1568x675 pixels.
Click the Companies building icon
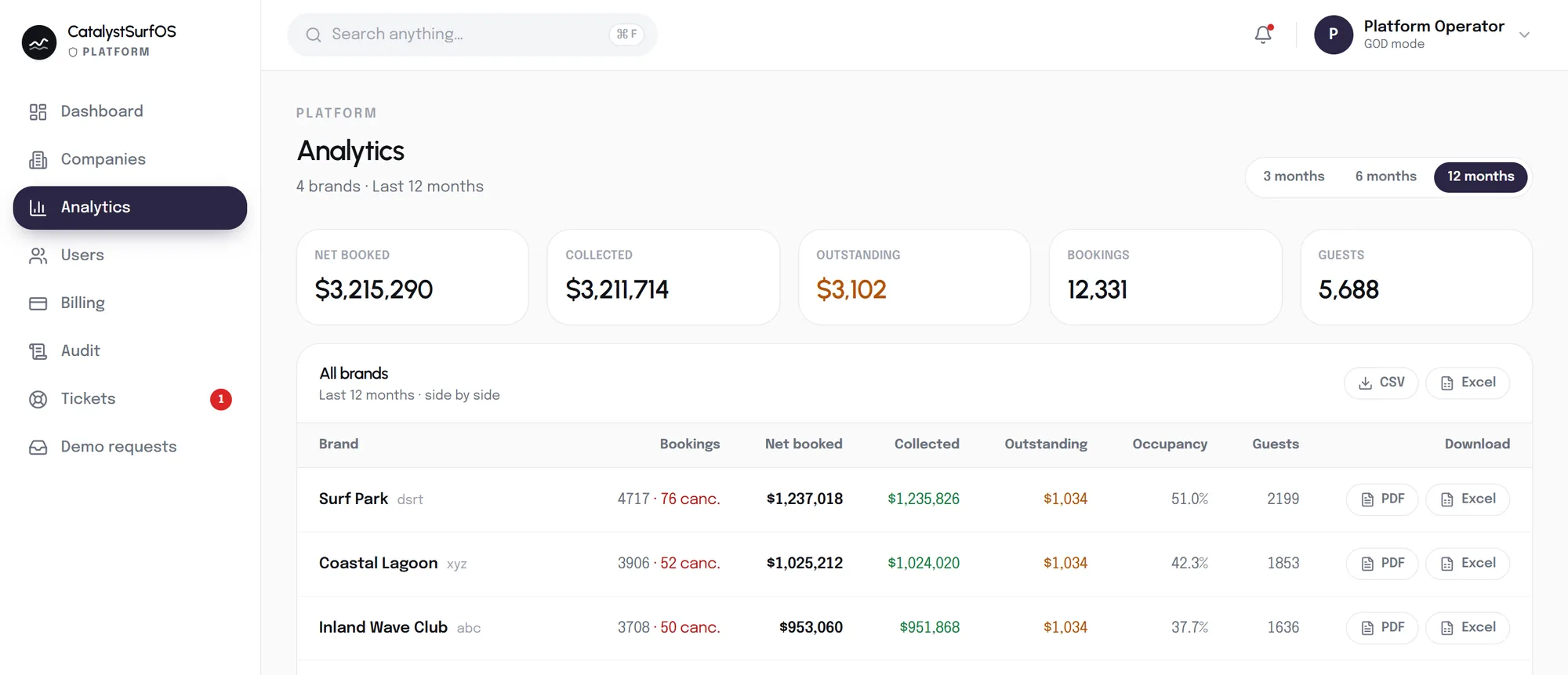(38, 160)
